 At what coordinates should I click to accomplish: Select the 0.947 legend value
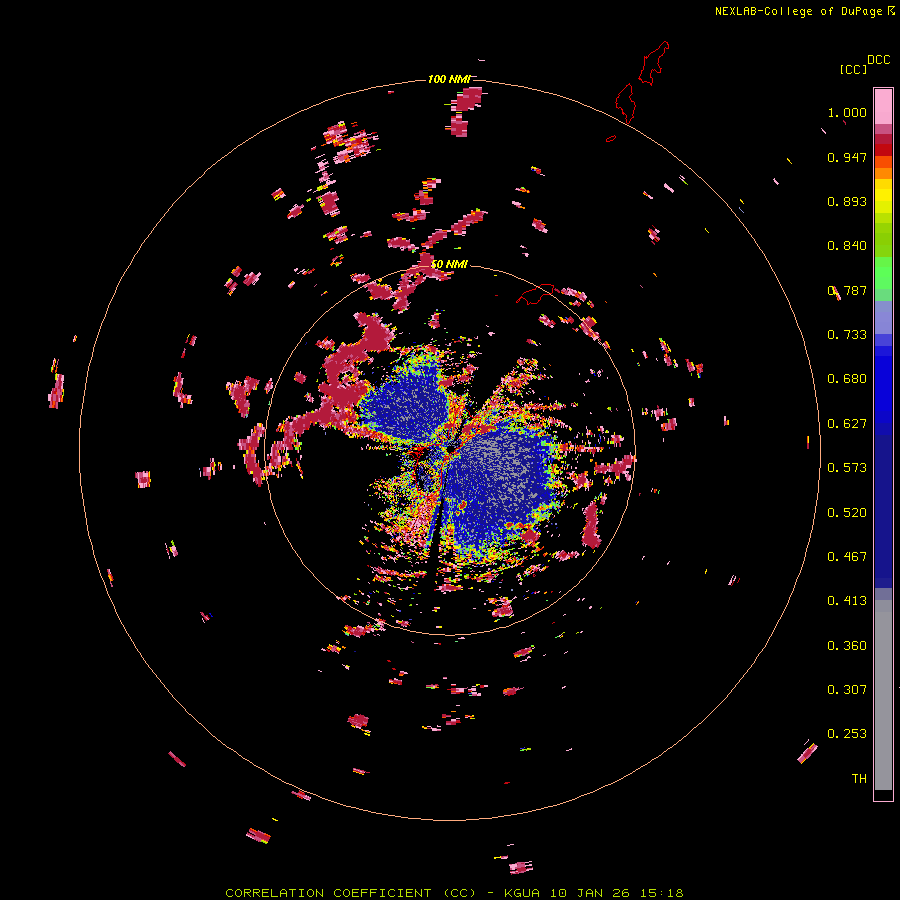tap(847, 157)
